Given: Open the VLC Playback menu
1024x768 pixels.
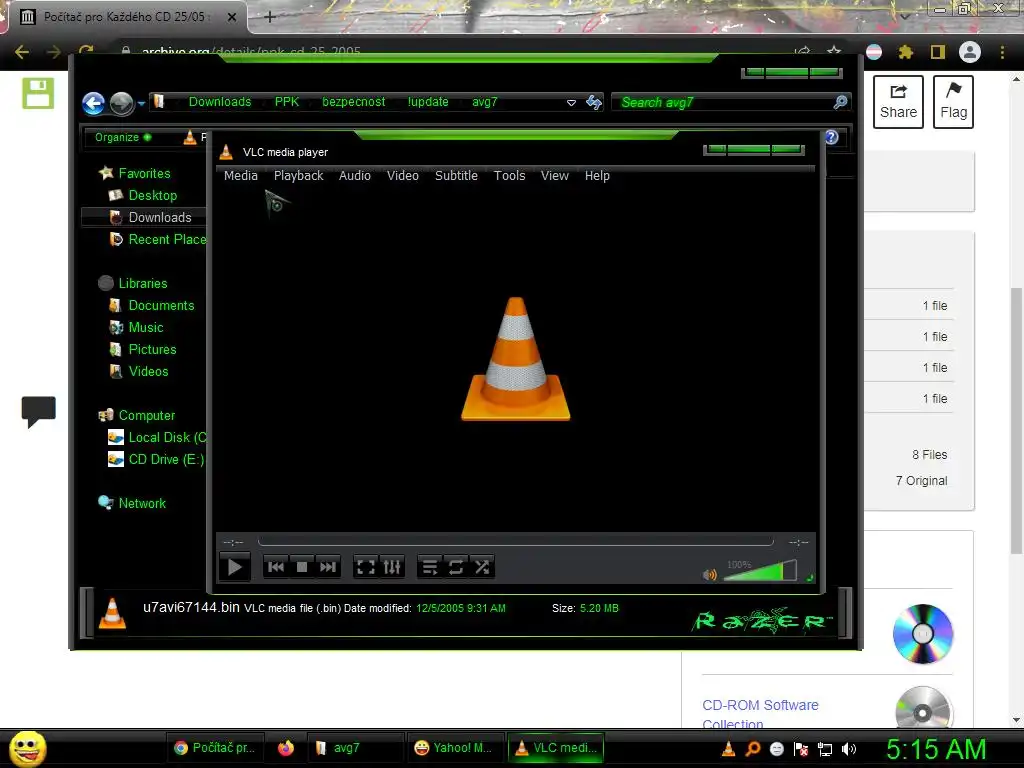Looking at the screenshot, I should 298,176.
